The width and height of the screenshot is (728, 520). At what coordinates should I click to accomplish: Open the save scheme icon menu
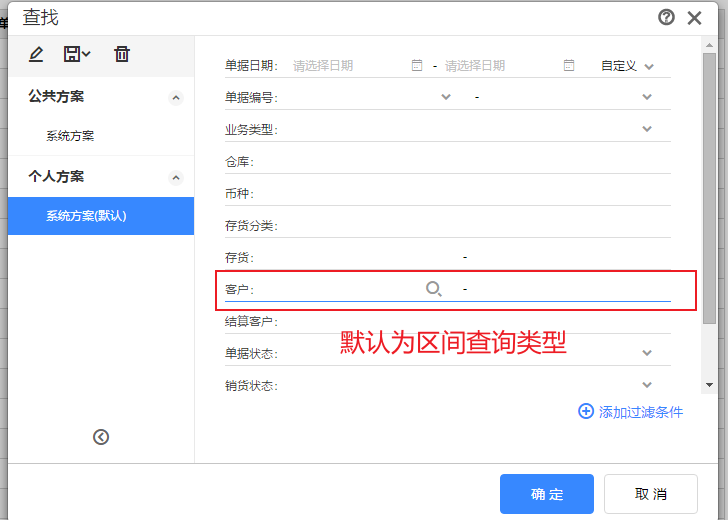click(77, 54)
